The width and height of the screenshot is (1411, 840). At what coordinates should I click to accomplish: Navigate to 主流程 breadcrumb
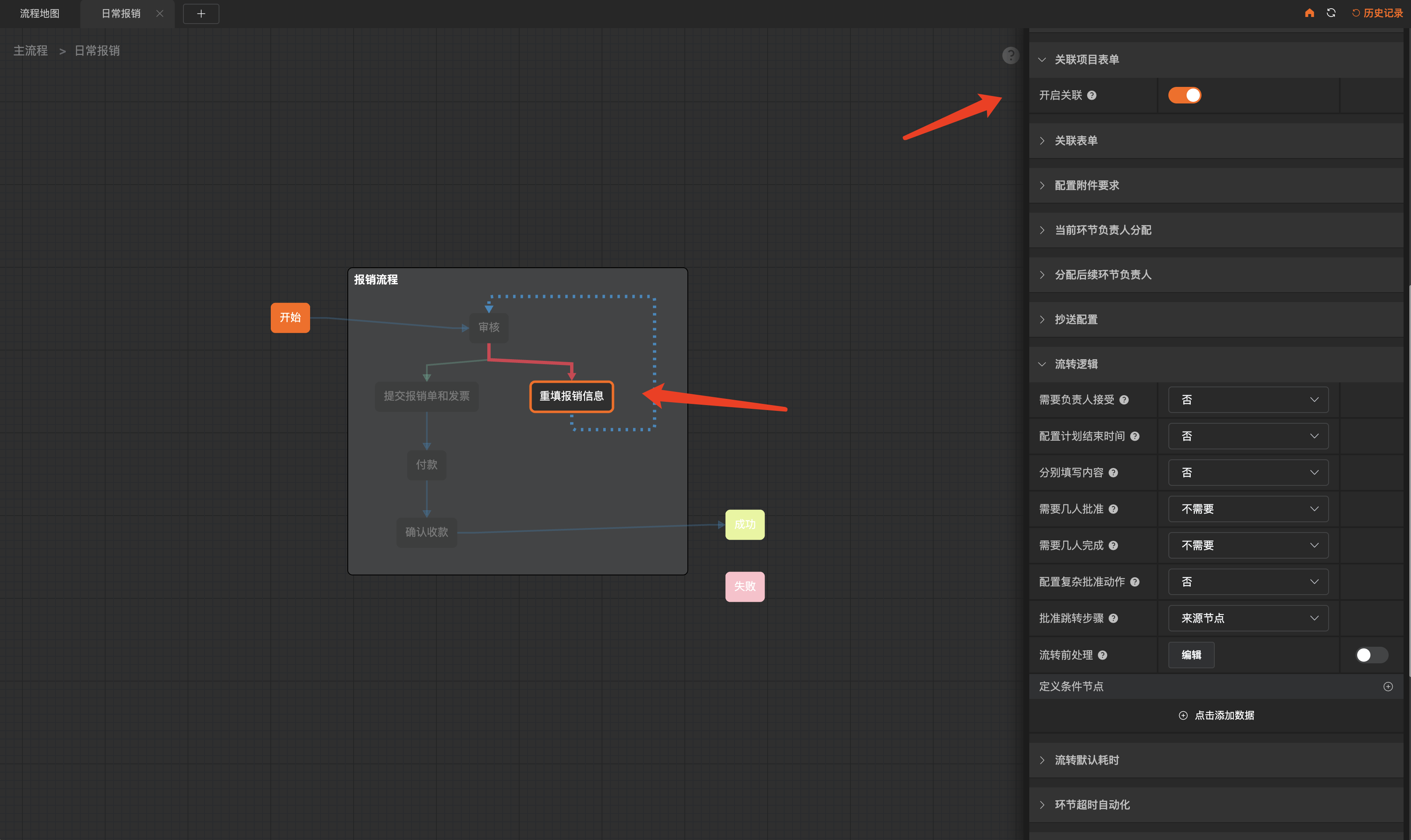click(x=31, y=51)
